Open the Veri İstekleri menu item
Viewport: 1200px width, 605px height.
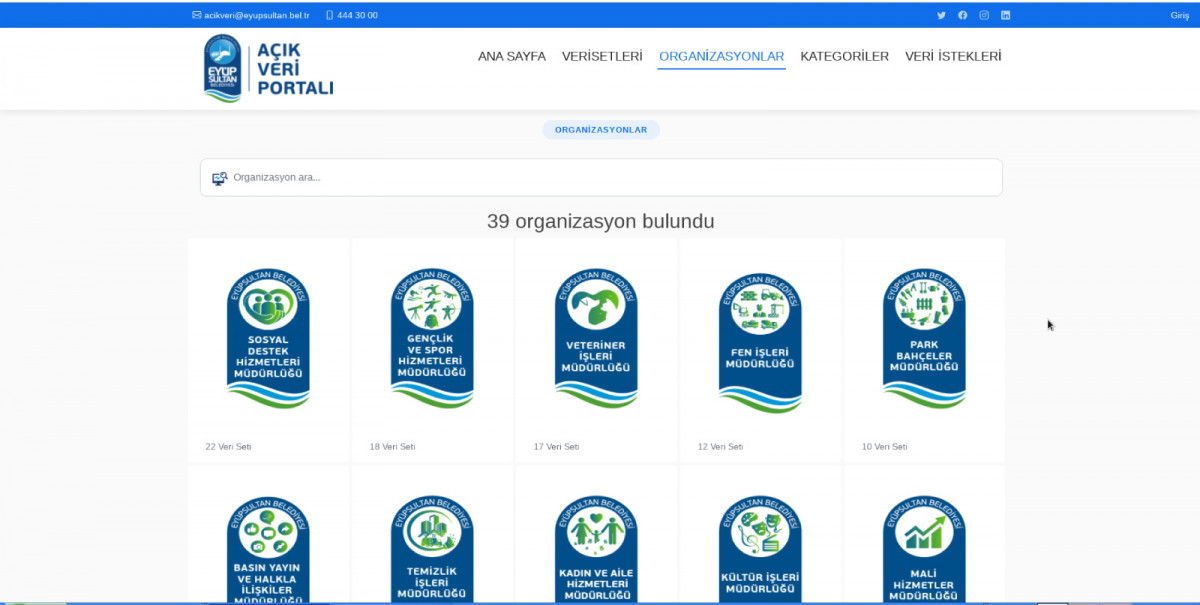(953, 56)
